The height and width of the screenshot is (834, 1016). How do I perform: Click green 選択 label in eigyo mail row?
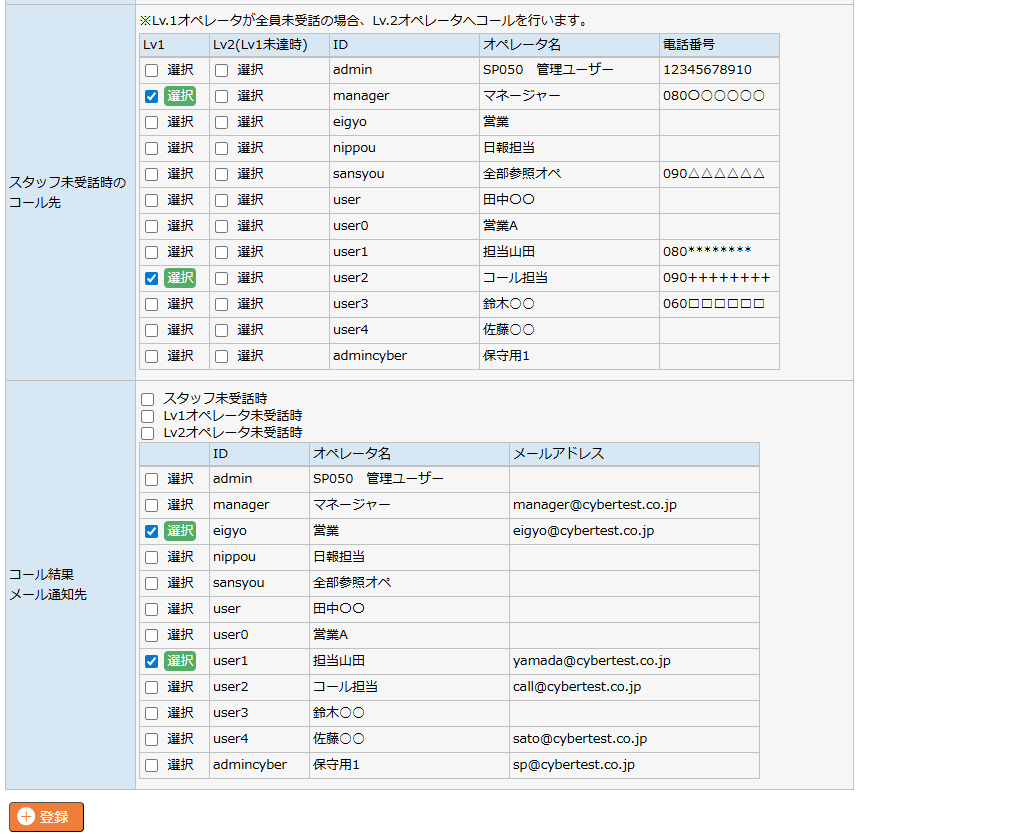[179, 531]
